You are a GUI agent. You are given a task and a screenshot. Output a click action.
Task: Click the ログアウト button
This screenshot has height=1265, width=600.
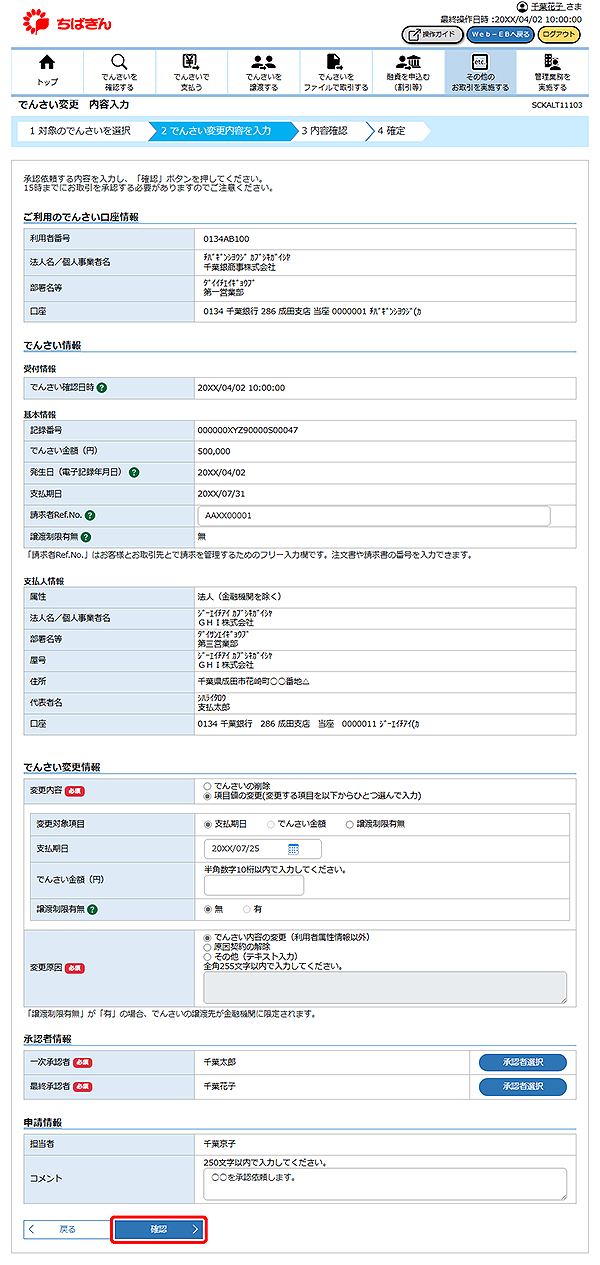pos(558,34)
